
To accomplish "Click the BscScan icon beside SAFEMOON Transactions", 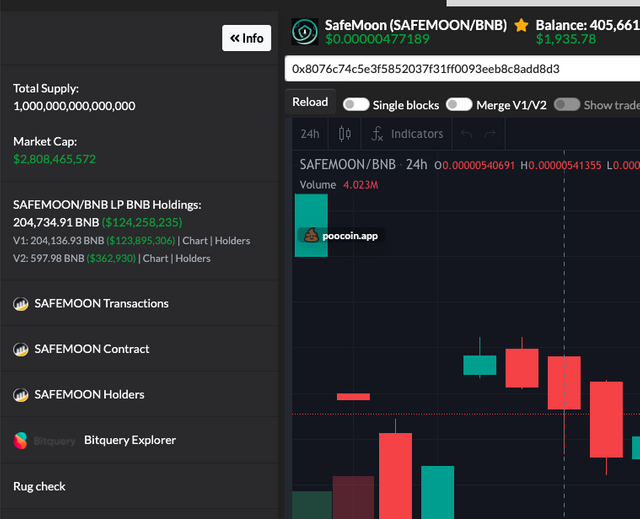I will 20,304.
